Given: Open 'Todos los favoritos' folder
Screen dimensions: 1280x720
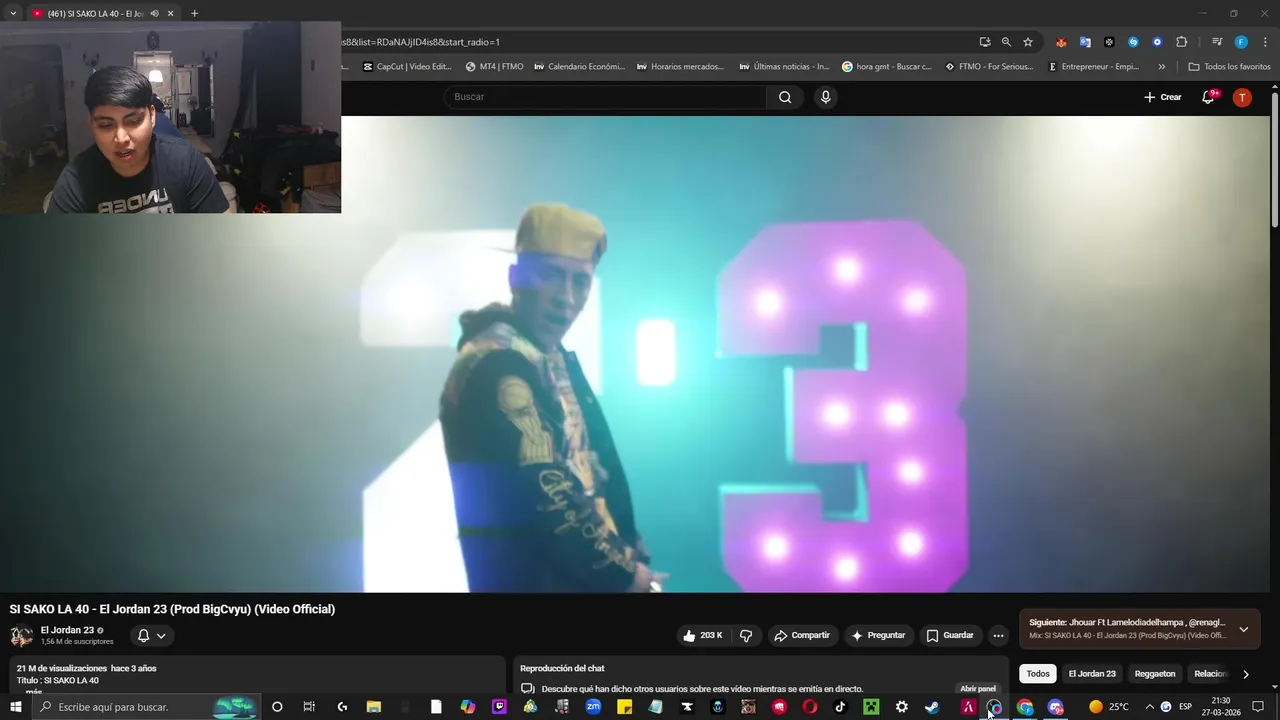Looking at the screenshot, I should (x=1229, y=67).
